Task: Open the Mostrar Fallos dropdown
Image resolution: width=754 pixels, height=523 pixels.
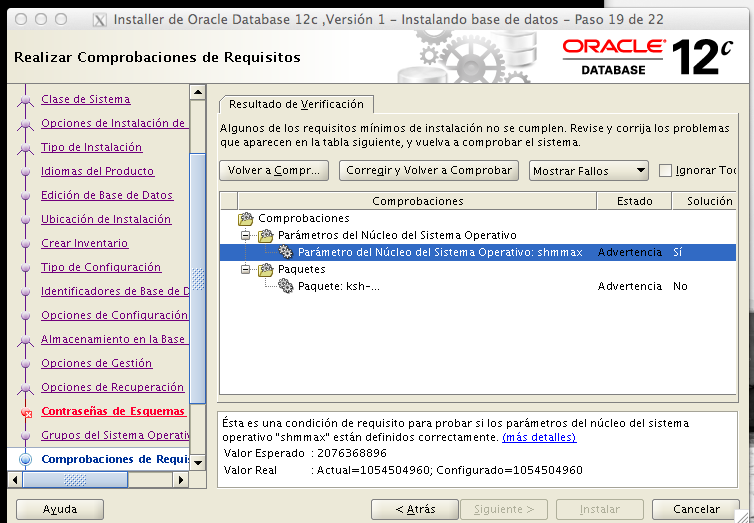Action: (x=589, y=171)
